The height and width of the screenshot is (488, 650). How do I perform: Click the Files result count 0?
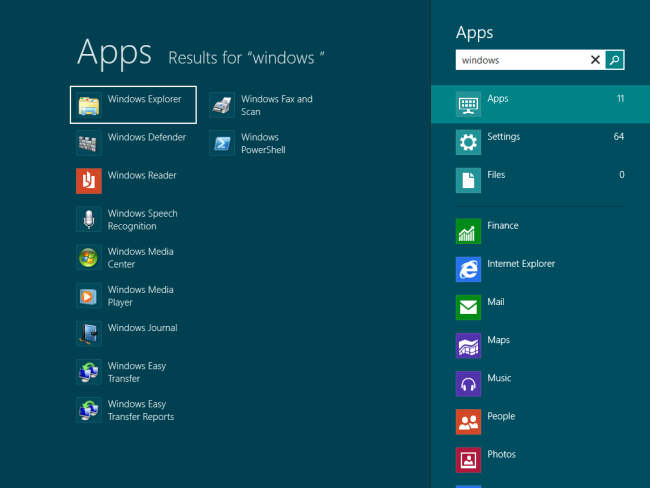coord(622,175)
